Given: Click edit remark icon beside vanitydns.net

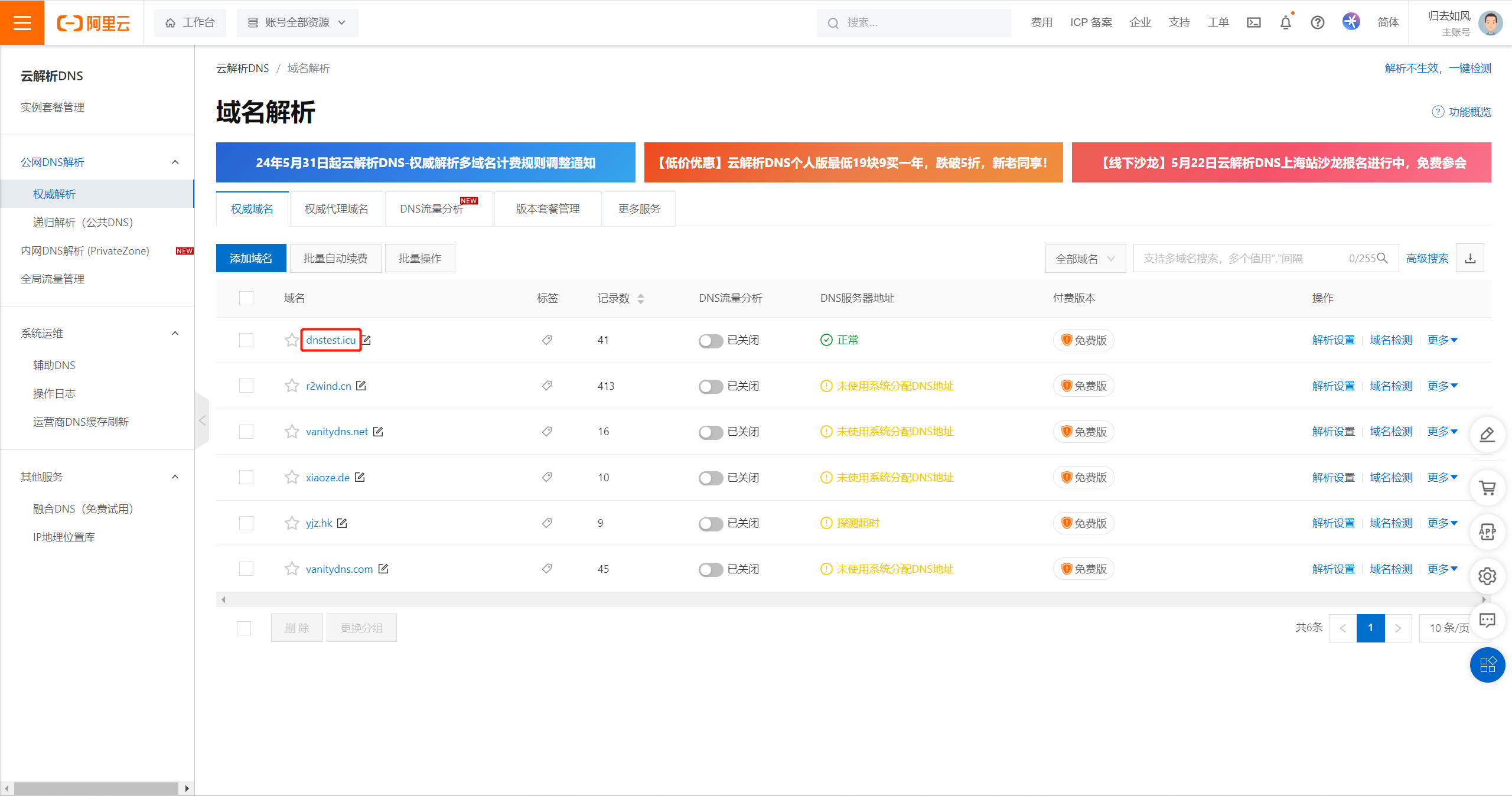Looking at the screenshot, I should [378, 432].
